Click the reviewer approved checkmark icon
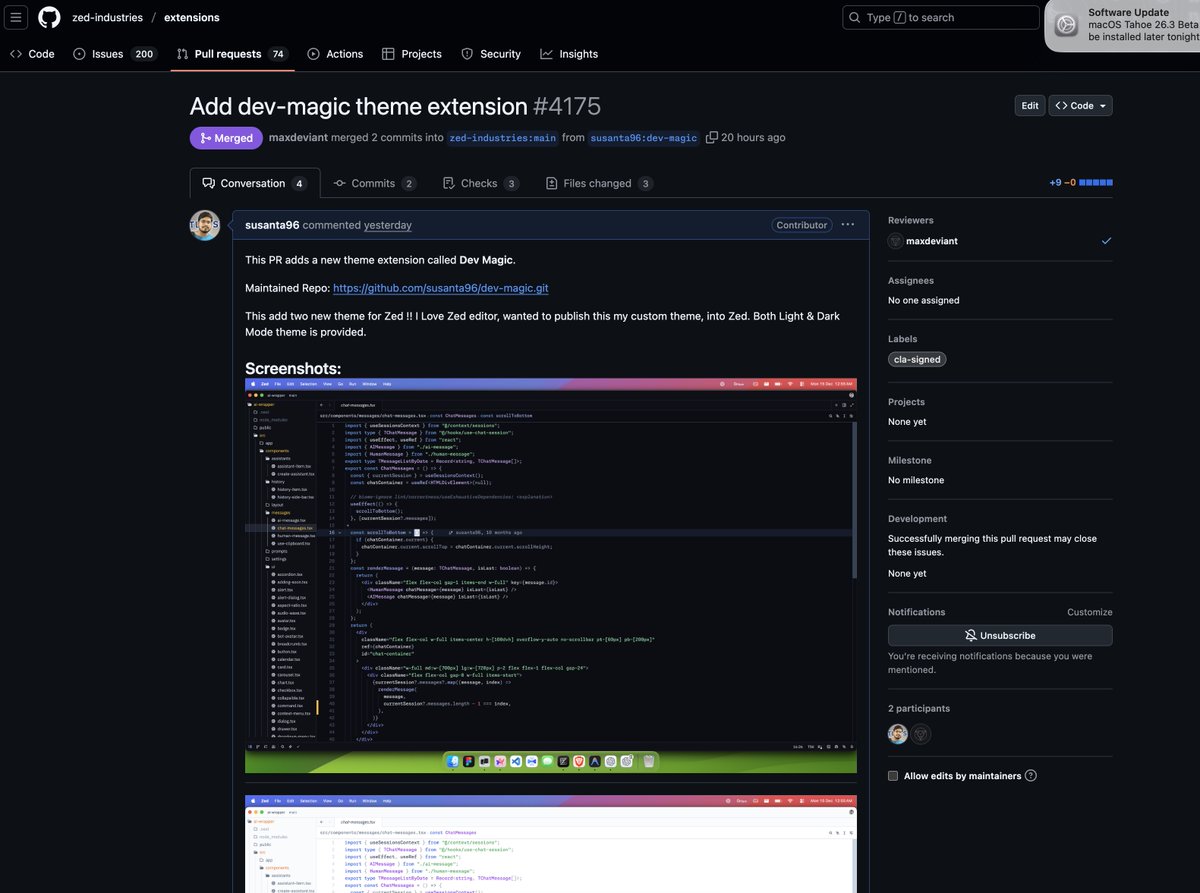The image size is (1200, 893). pos(1106,241)
